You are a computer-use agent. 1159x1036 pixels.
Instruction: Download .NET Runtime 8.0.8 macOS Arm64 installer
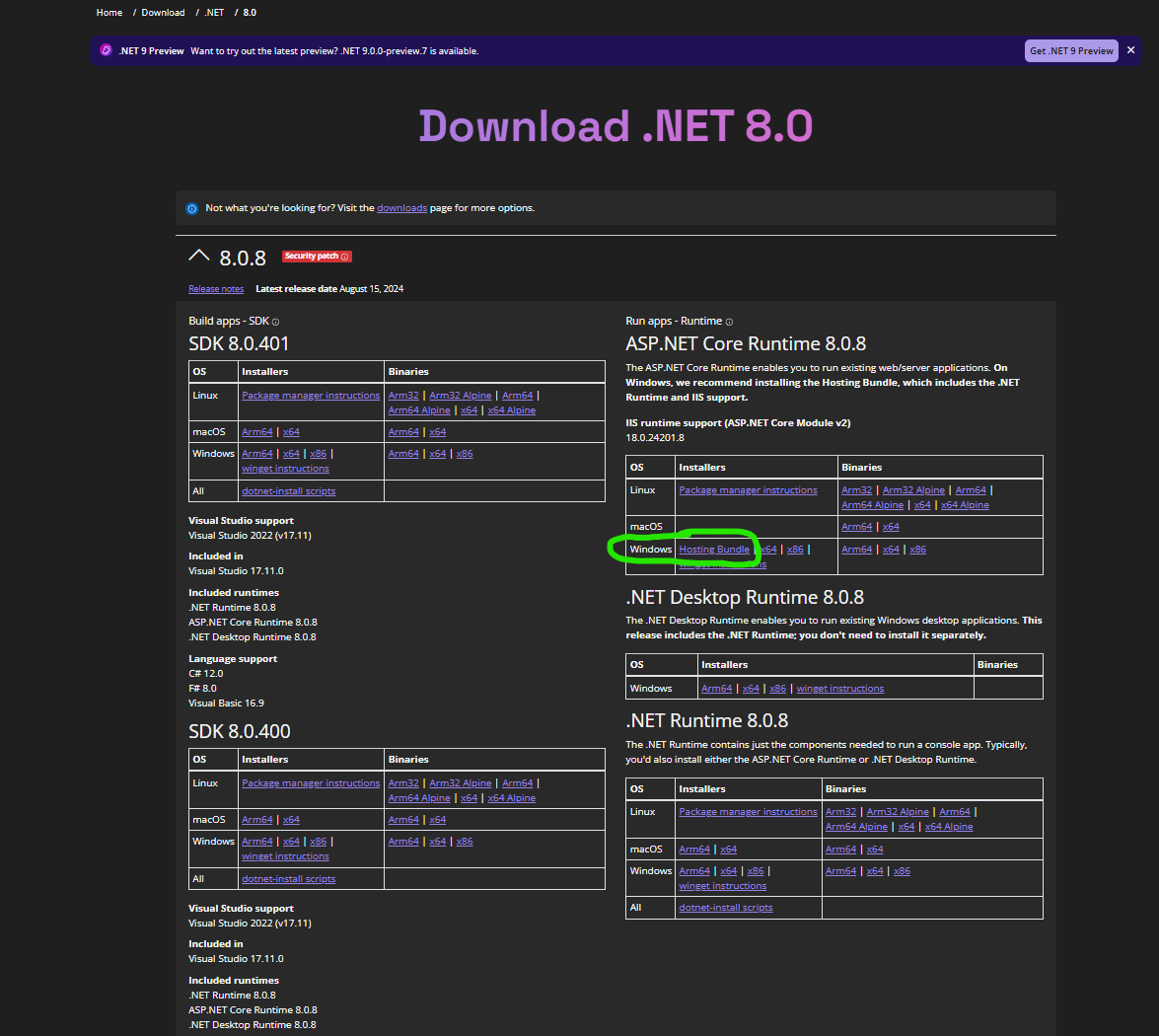coord(694,850)
